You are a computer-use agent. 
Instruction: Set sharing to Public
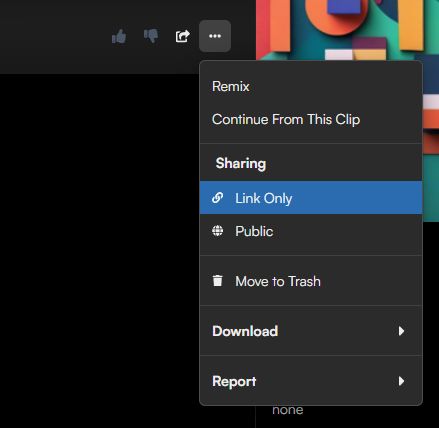pos(311,231)
